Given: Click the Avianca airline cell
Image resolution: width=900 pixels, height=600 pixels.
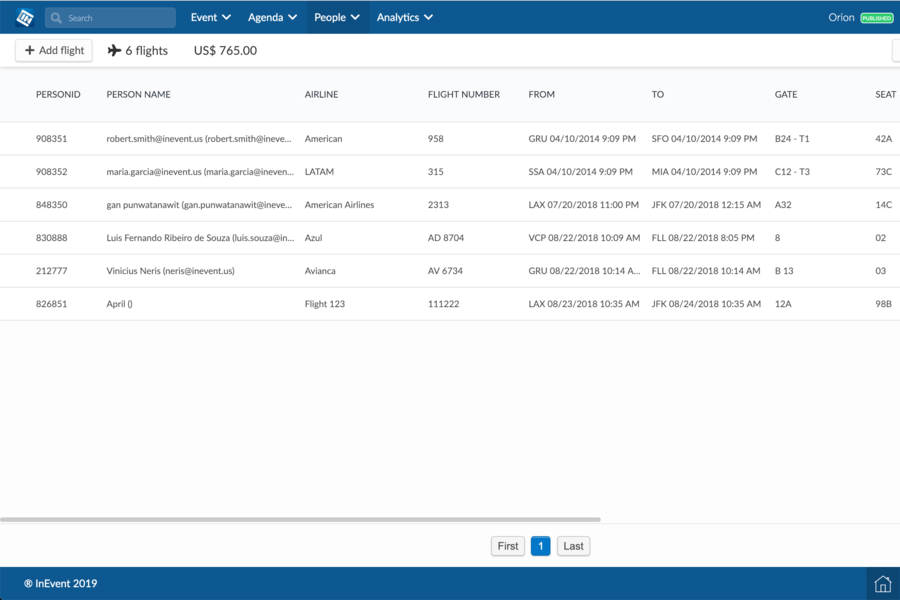Looking at the screenshot, I should 320,270.
